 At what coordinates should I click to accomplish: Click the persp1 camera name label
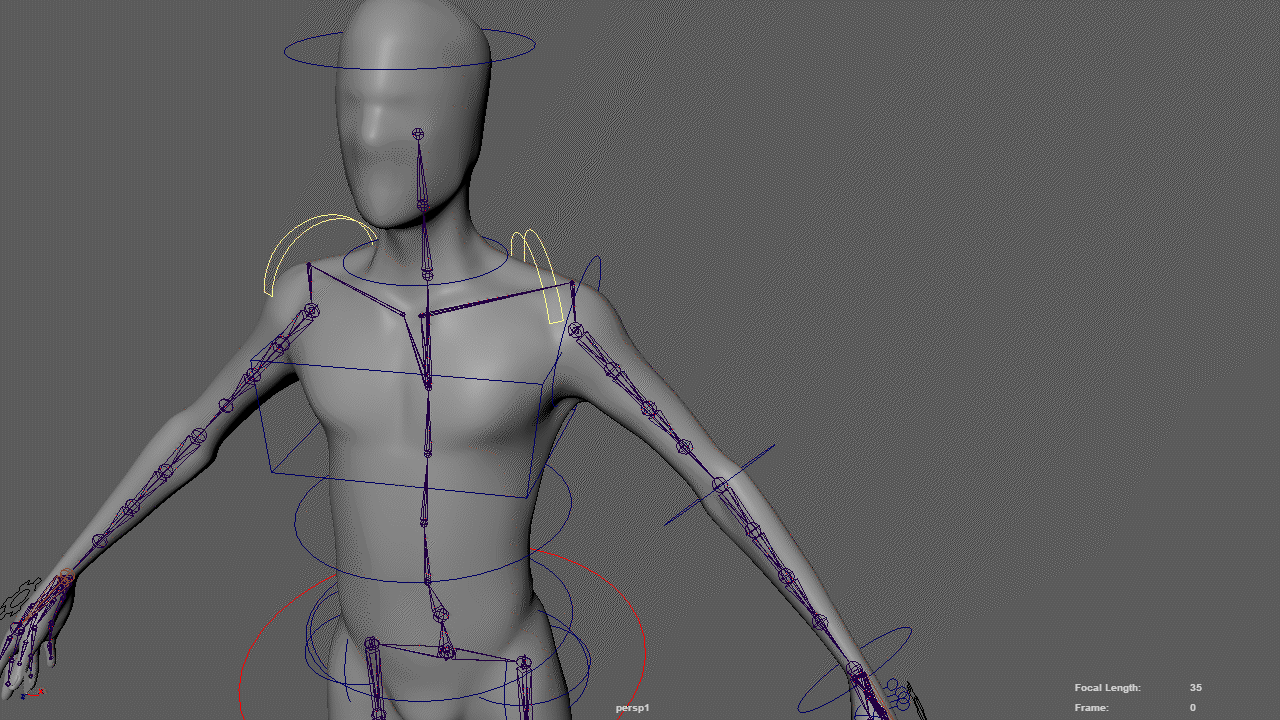(632, 708)
